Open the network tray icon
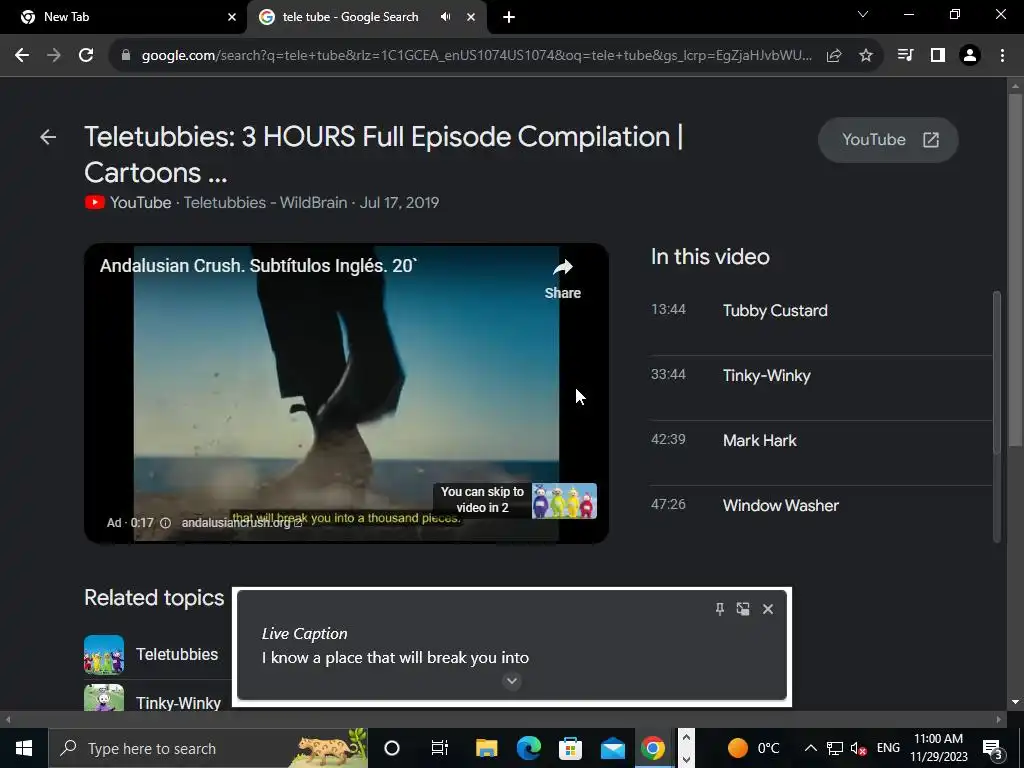This screenshot has height=768, width=1024. [835, 748]
